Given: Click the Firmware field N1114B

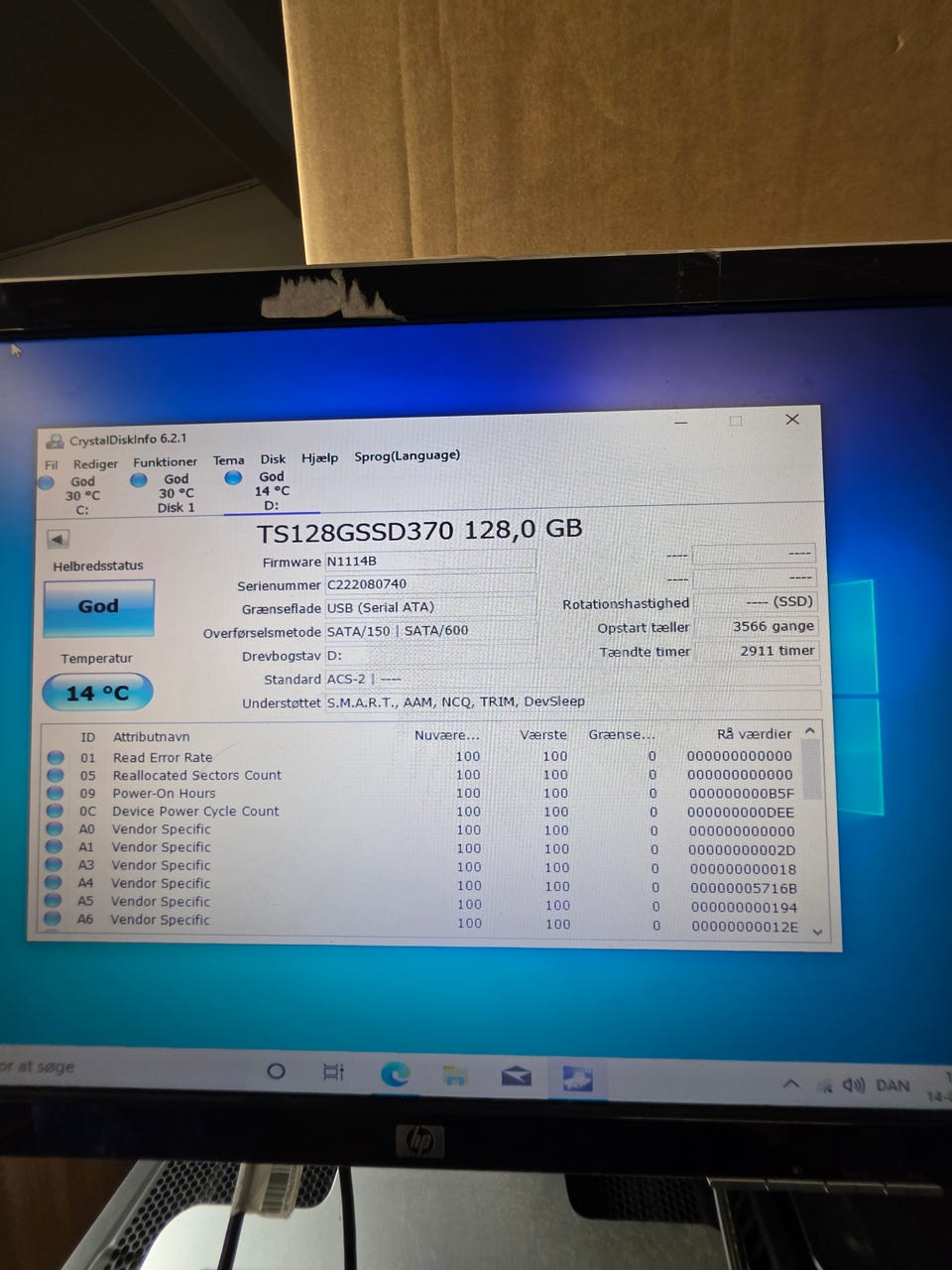Looking at the screenshot, I should [430, 561].
